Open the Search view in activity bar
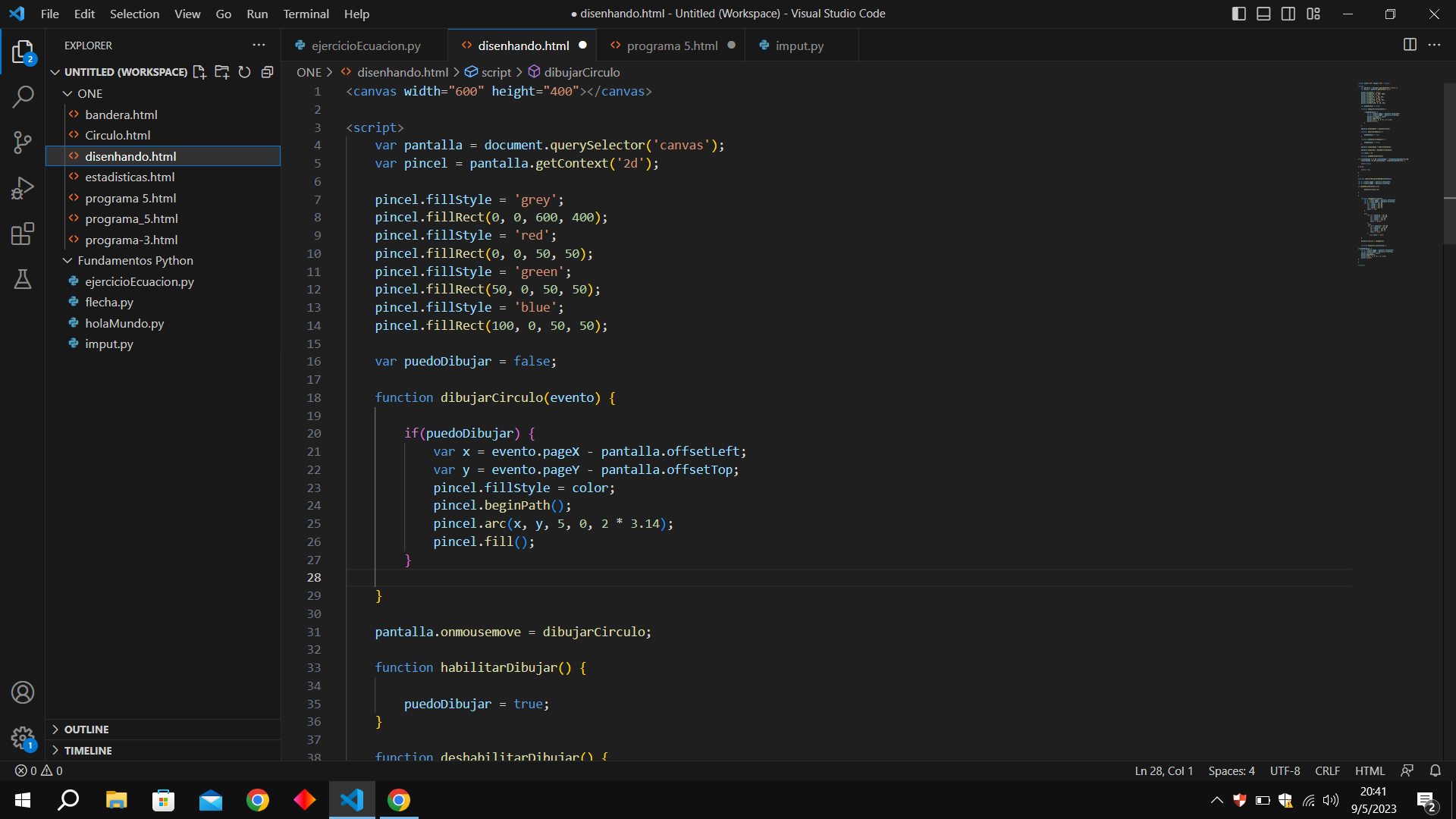This screenshot has height=819, width=1456. [x=23, y=96]
